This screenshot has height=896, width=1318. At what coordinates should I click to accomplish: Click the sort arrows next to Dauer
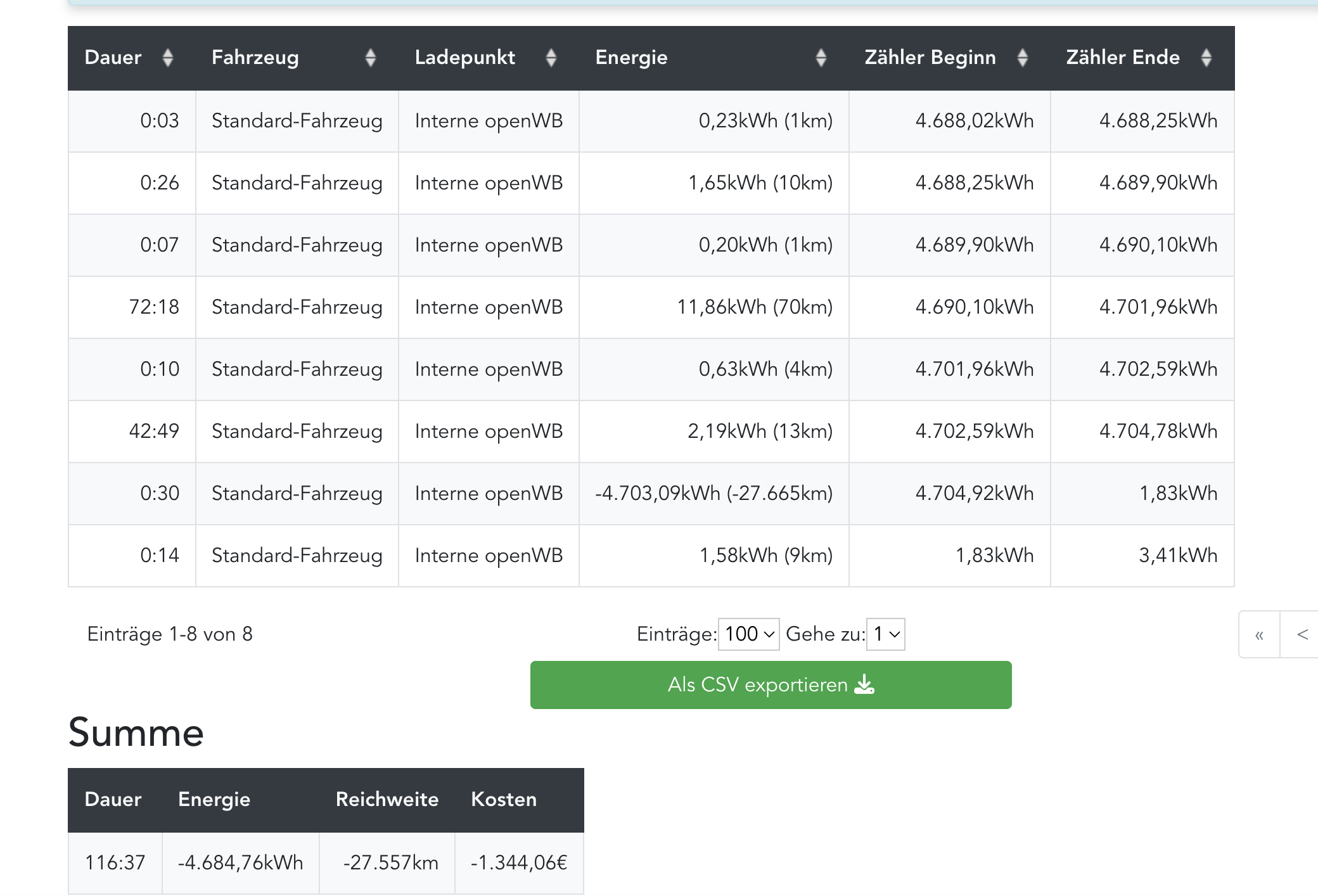click(x=167, y=58)
